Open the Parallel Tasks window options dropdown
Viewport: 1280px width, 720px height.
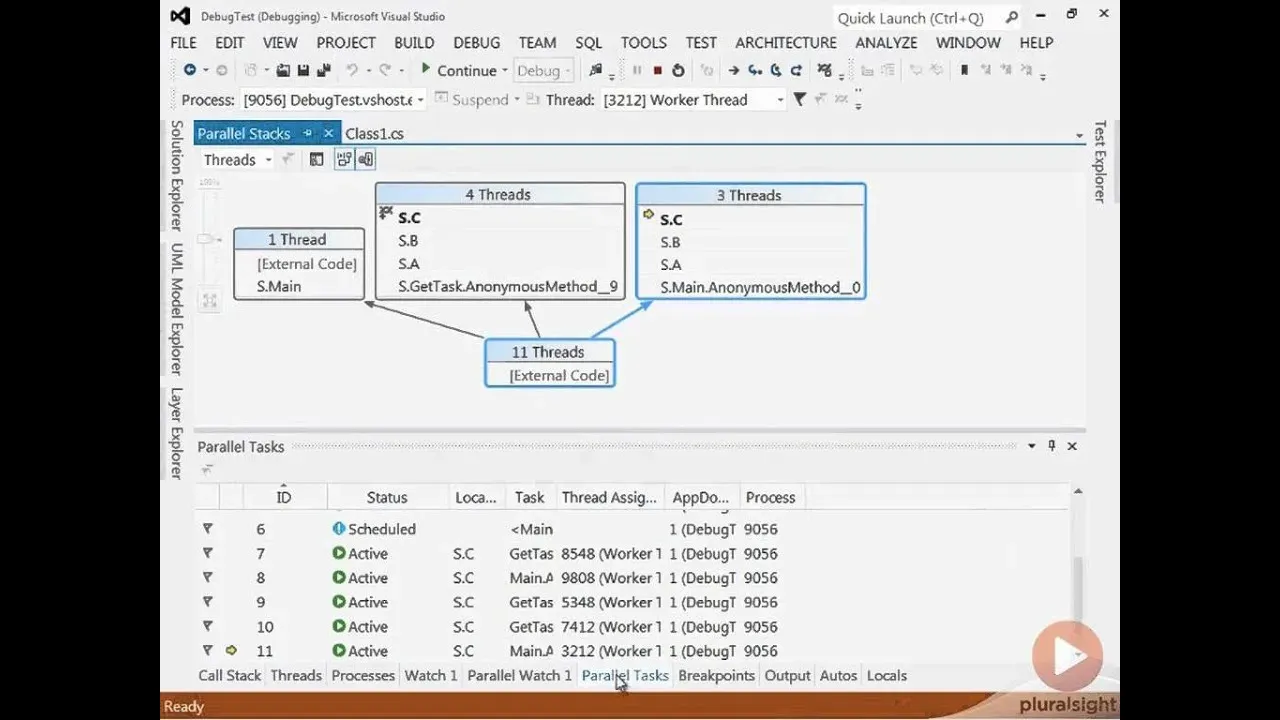(1032, 446)
